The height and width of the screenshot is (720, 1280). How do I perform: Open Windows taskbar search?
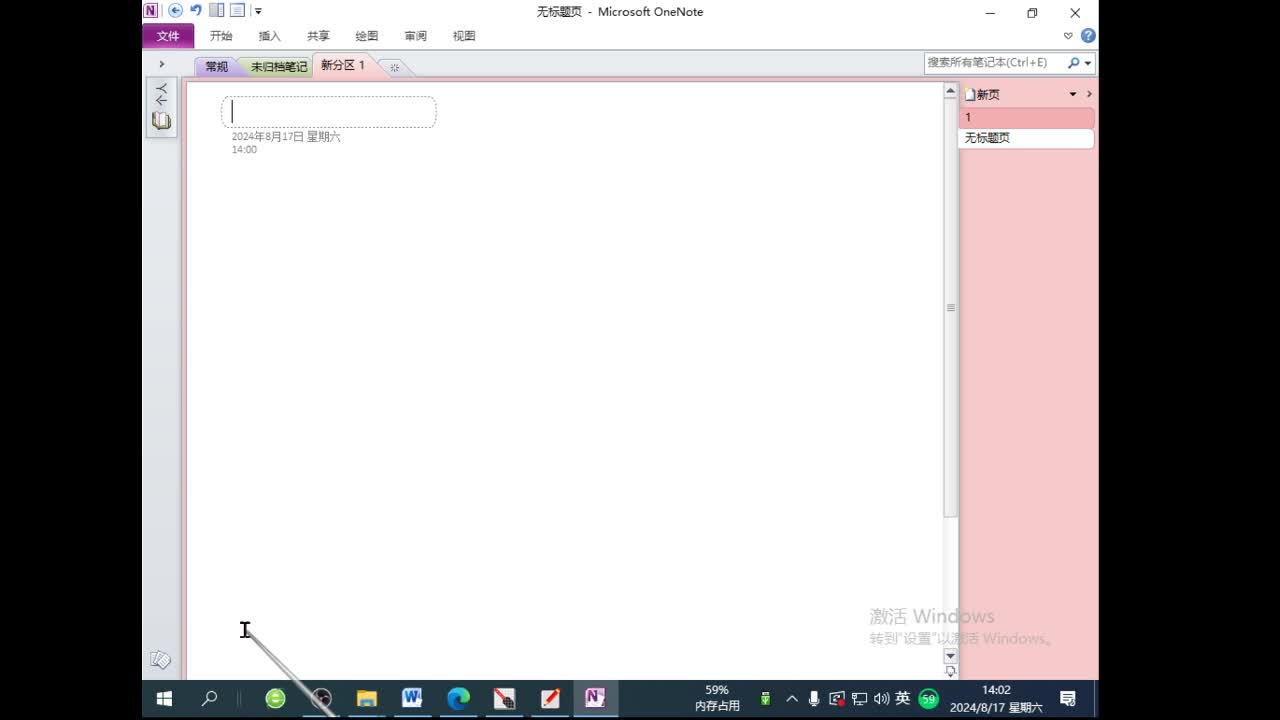(x=209, y=699)
